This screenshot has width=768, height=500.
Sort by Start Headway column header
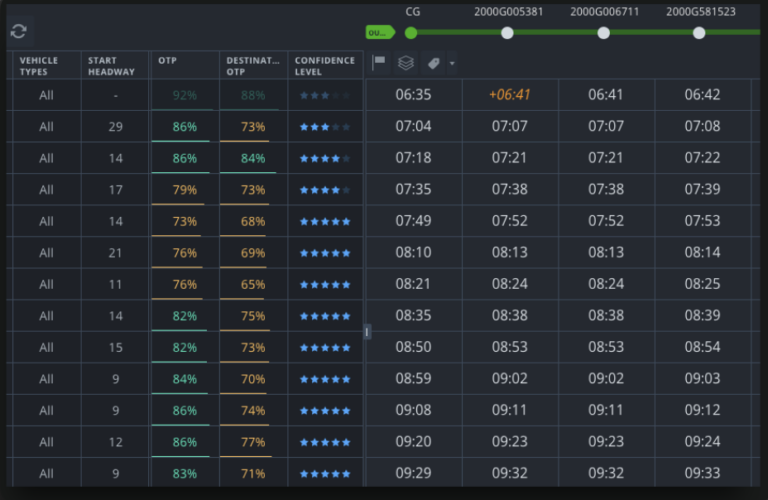(115, 65)
